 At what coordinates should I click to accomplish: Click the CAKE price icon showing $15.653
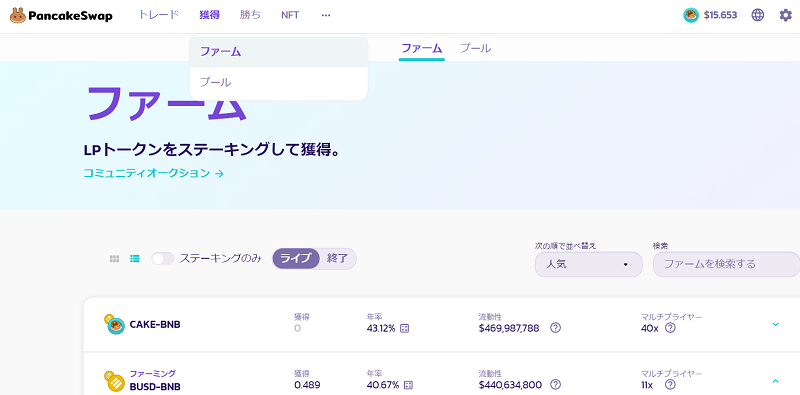click(691, 15)
